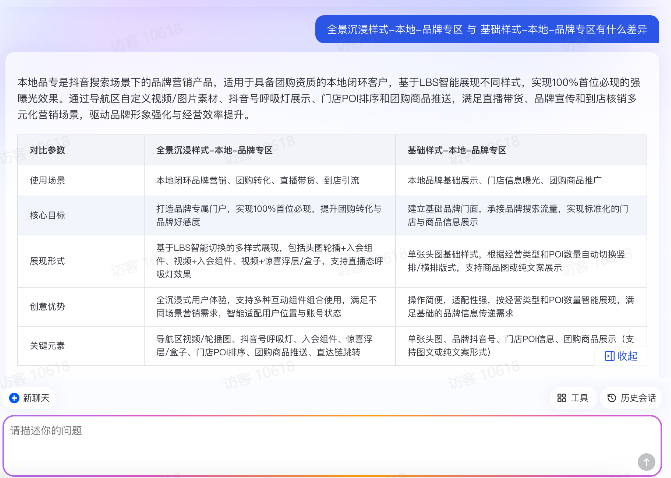Click the cell starting 全沉浸式用户体验
Viewport: 671px width, 478px height.
270,307
